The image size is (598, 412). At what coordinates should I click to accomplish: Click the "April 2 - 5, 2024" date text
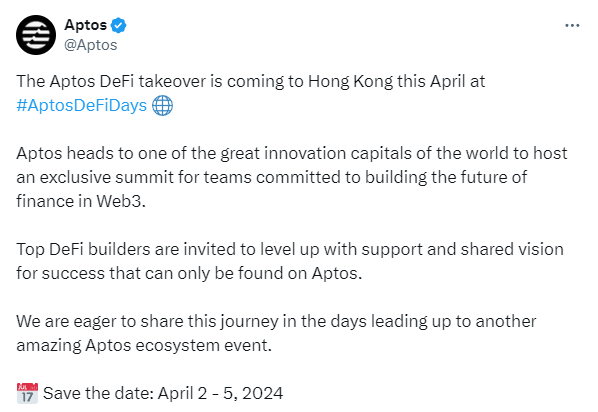click(x=220, y=393)
